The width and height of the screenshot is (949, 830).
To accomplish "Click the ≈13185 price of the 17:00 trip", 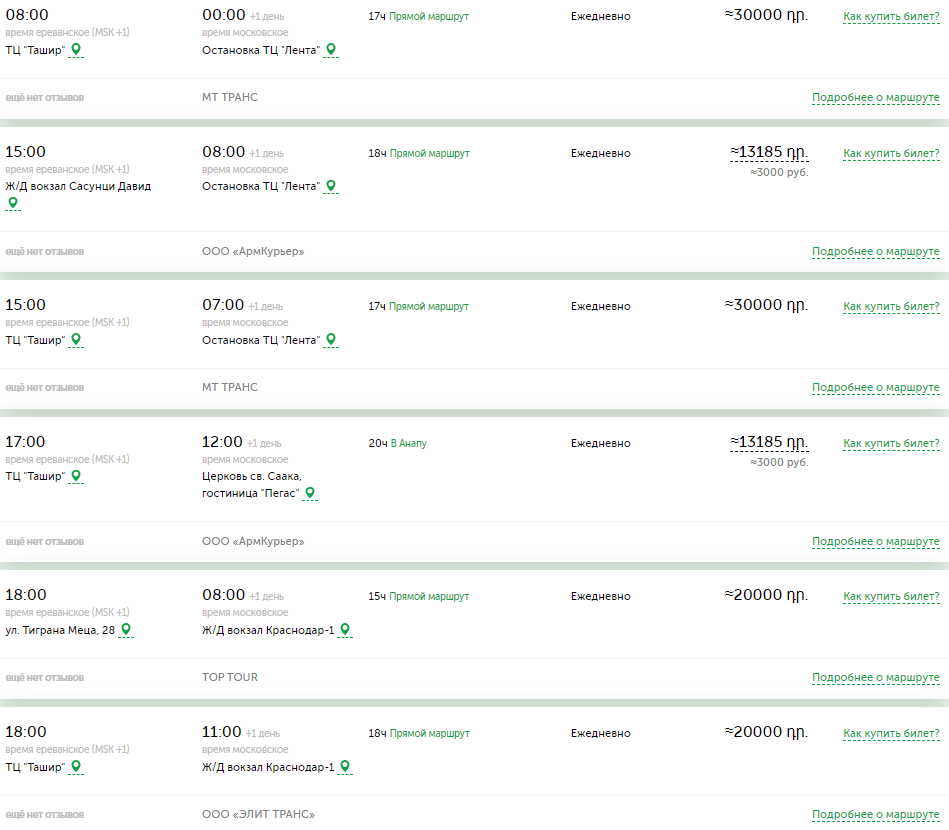I will [x=768, y=442].
